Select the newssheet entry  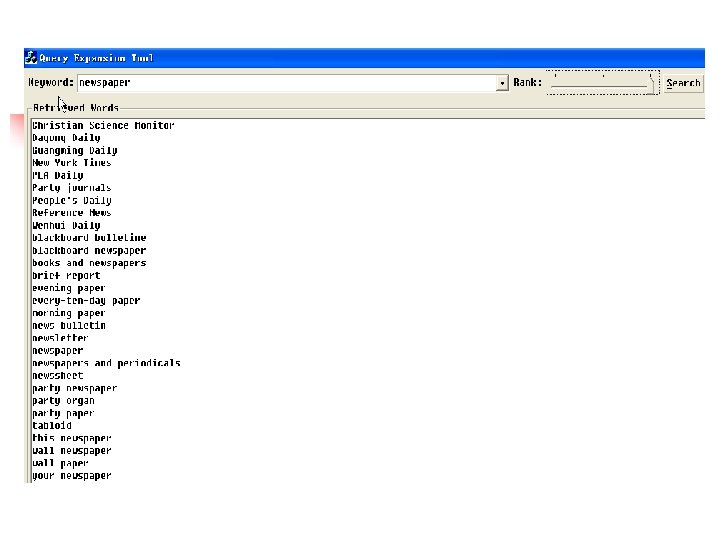pyautogui.click(x=58, y=376)
